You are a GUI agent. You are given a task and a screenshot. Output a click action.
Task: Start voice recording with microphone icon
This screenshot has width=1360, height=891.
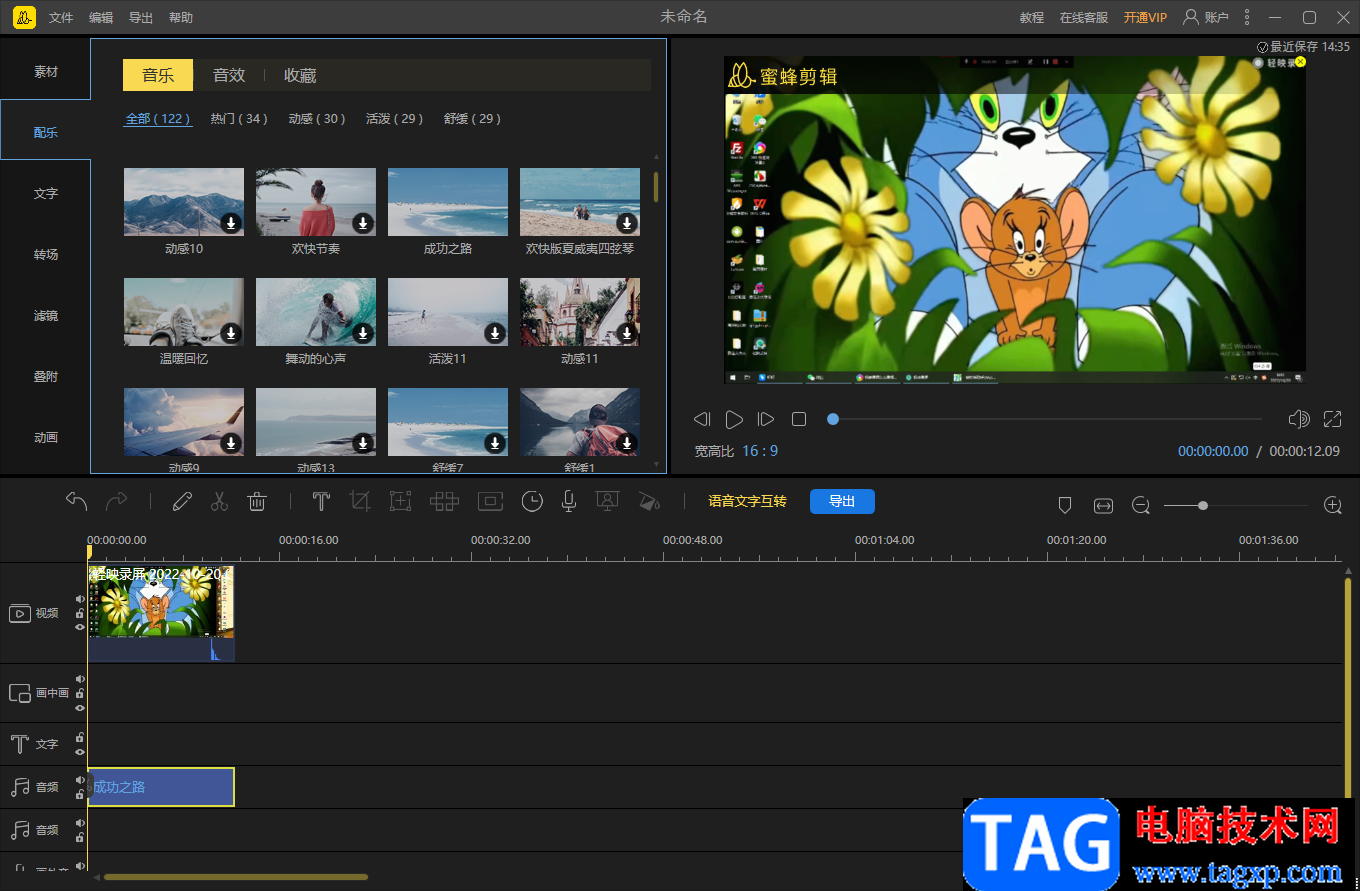click(569, 501)
